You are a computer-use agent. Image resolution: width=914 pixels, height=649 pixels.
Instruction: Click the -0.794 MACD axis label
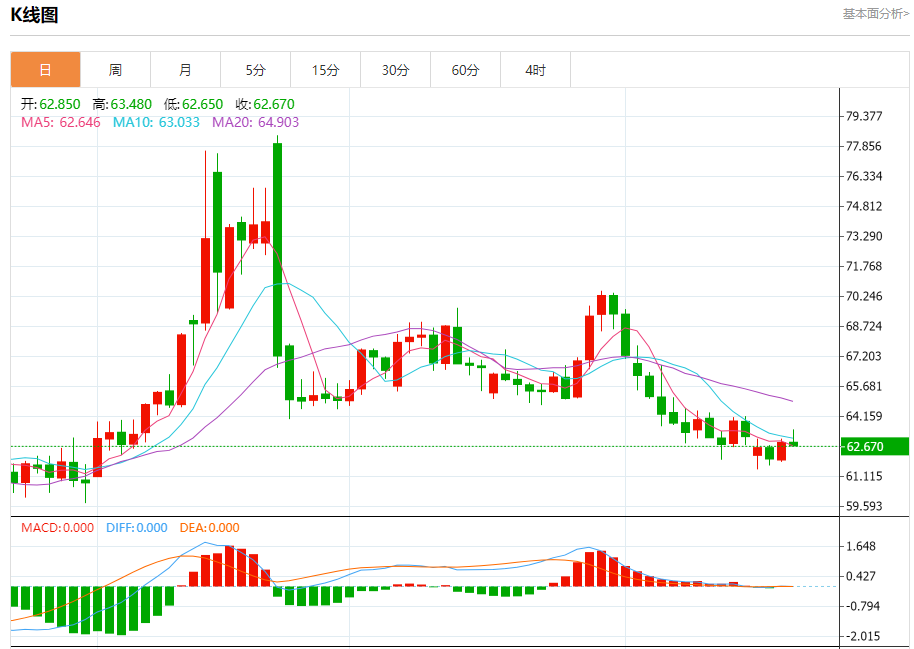click(x=863, y=606)
